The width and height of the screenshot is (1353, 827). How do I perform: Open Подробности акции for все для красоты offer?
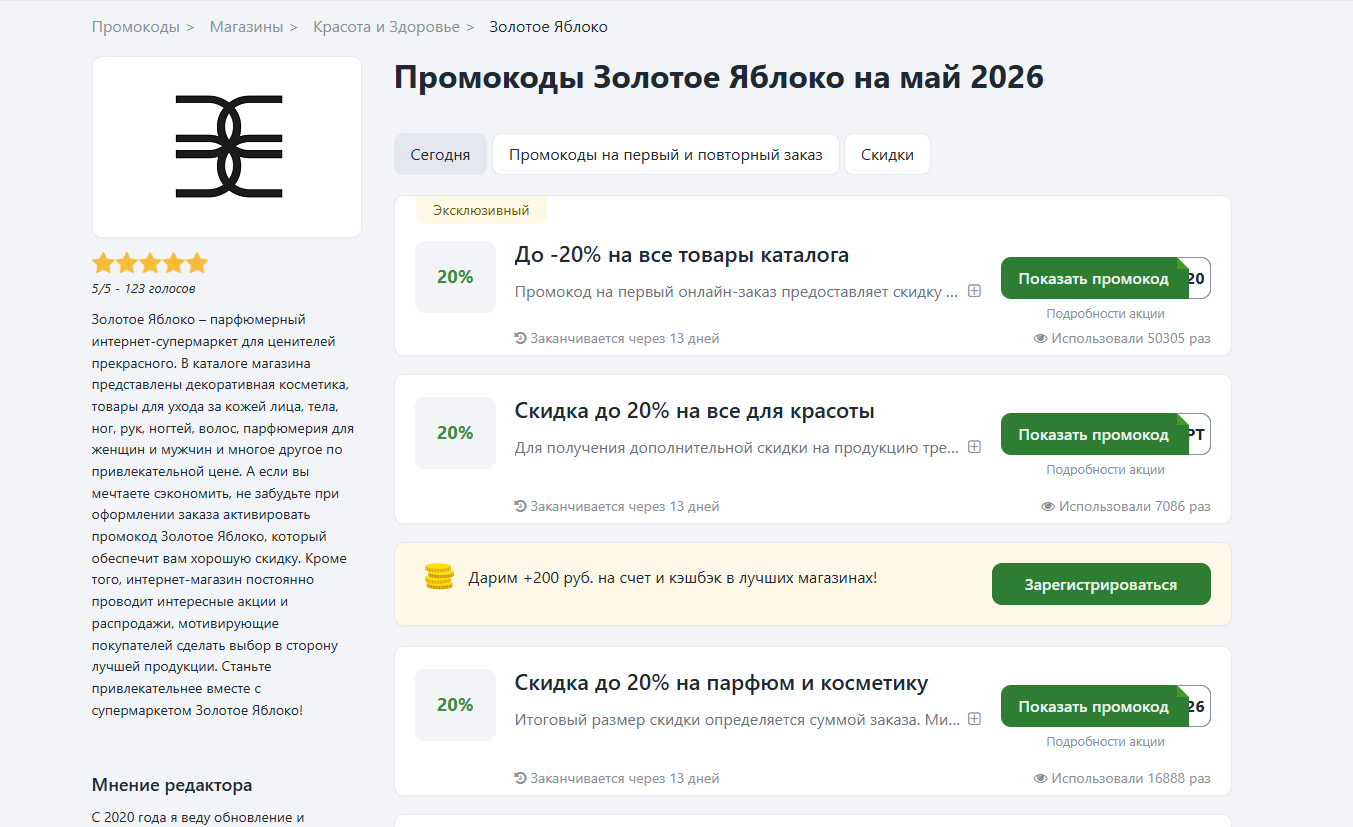tap(1105, 469)
